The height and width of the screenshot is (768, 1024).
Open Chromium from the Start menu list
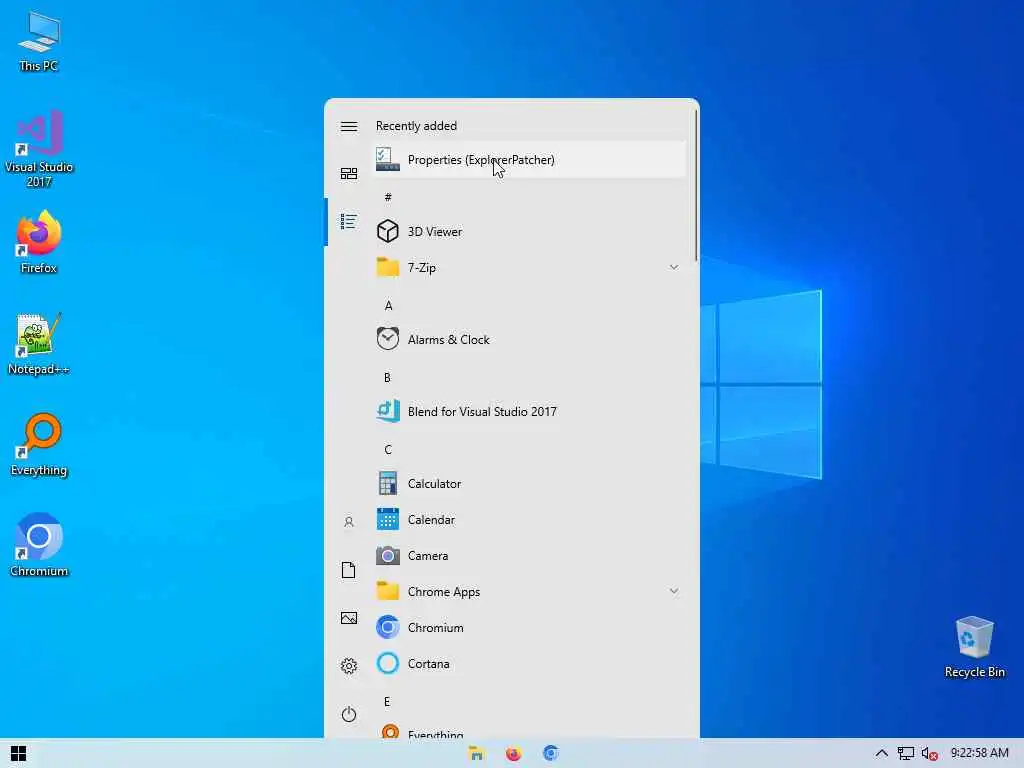[x=529, y=628]
